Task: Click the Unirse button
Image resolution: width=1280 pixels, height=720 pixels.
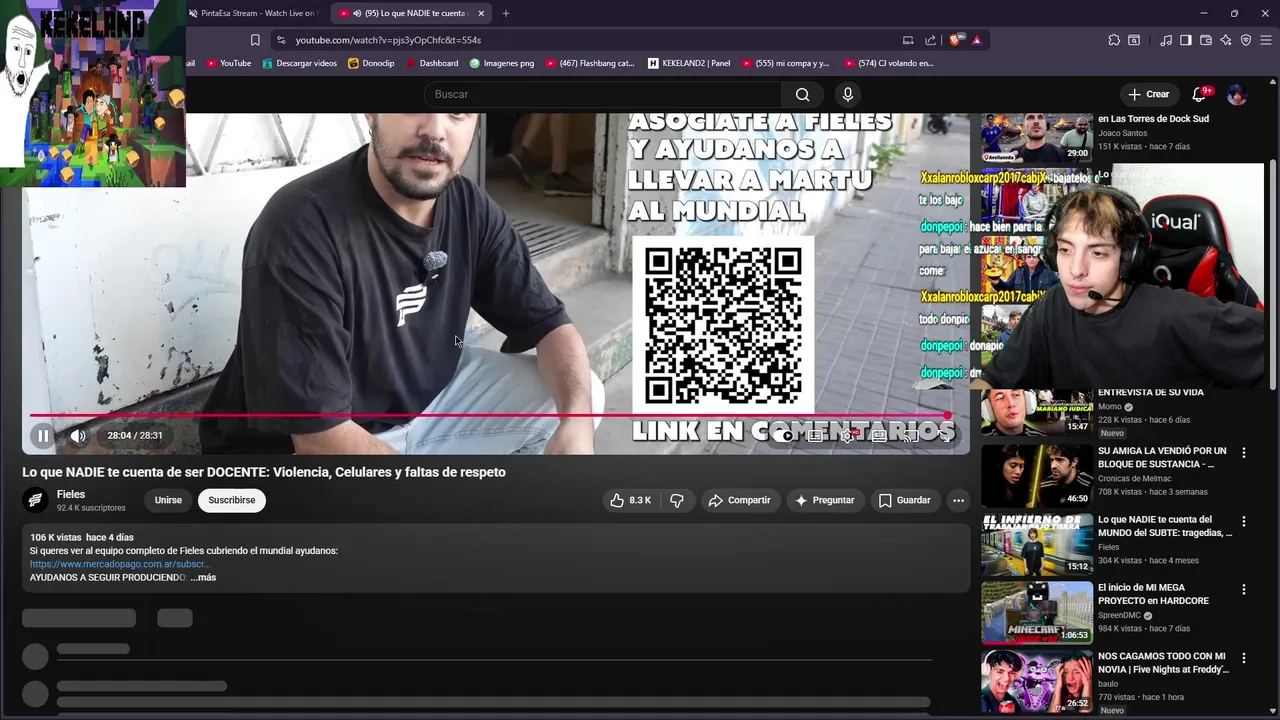Action: 168,500
